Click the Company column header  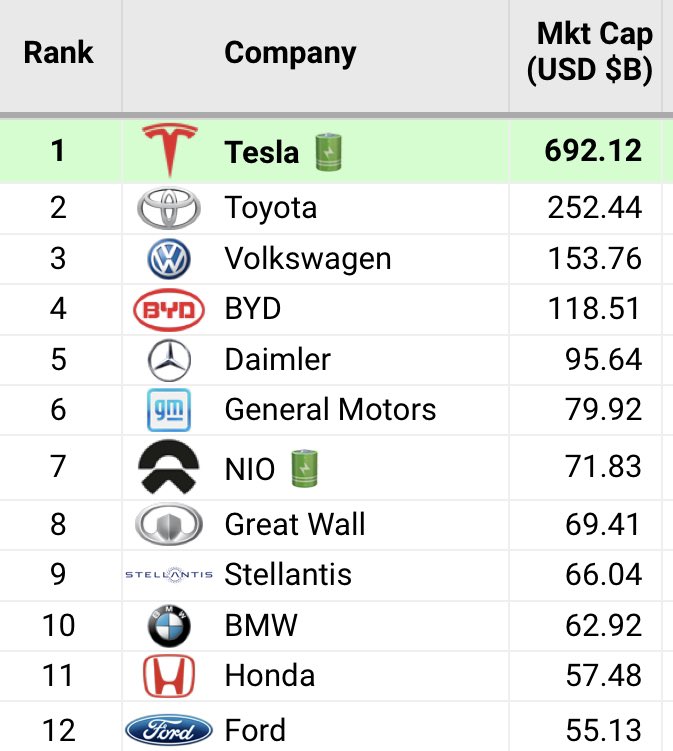[290, 53]
